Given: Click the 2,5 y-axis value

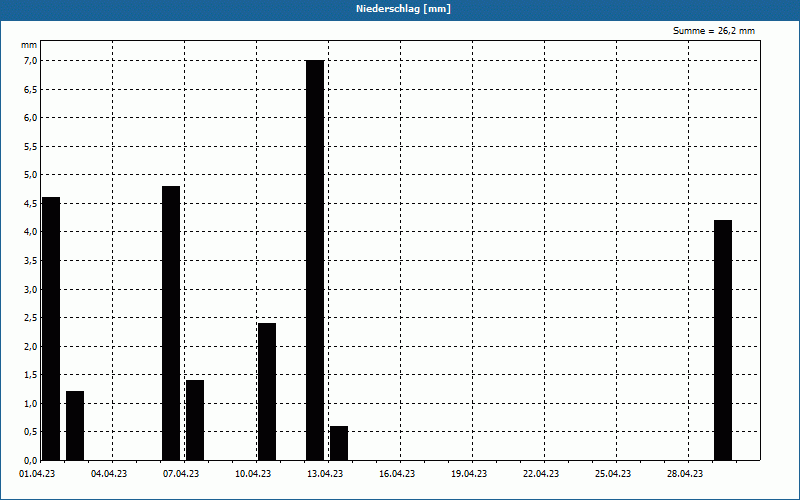Looking at the screenshot, I should click(x=30, y=318).
